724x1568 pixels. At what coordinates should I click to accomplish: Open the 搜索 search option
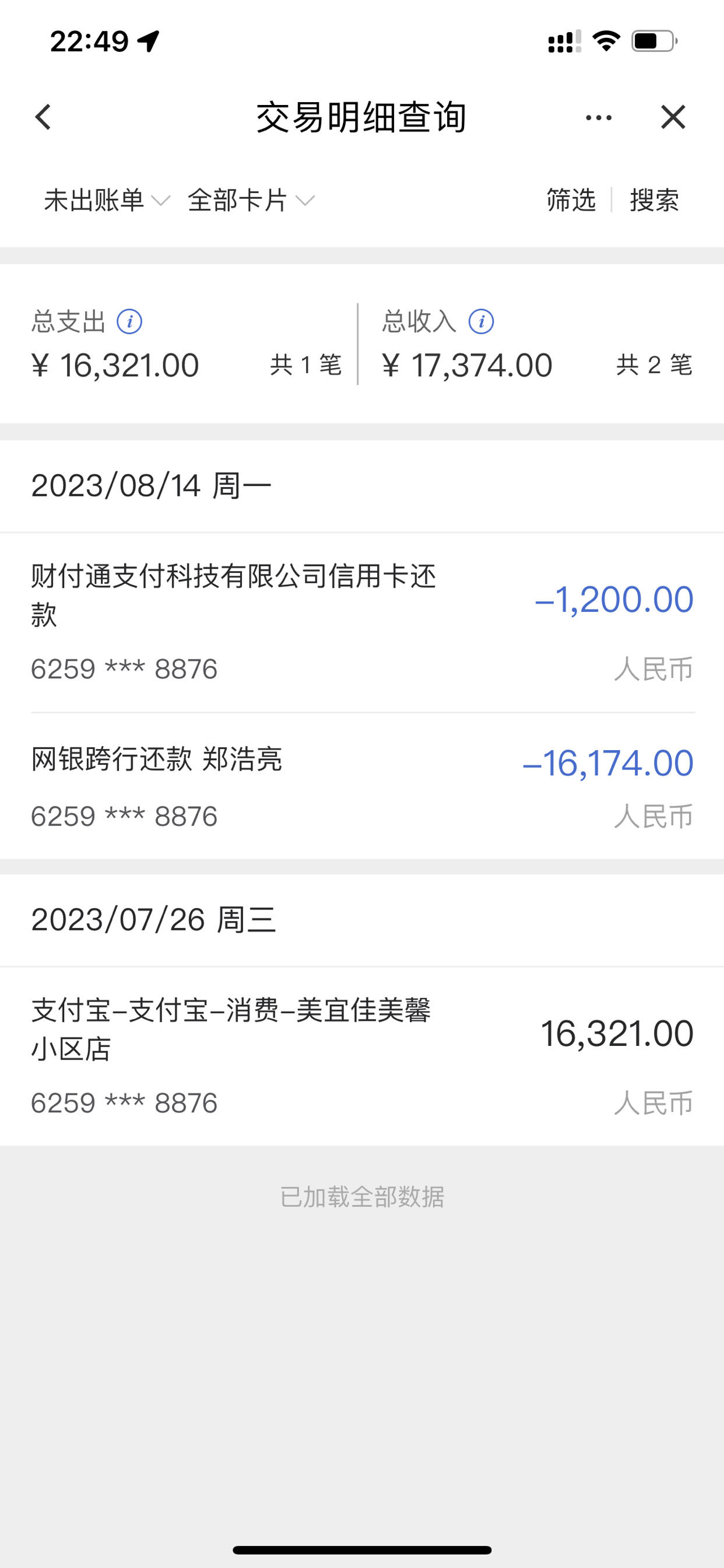[x=654, y=200]
